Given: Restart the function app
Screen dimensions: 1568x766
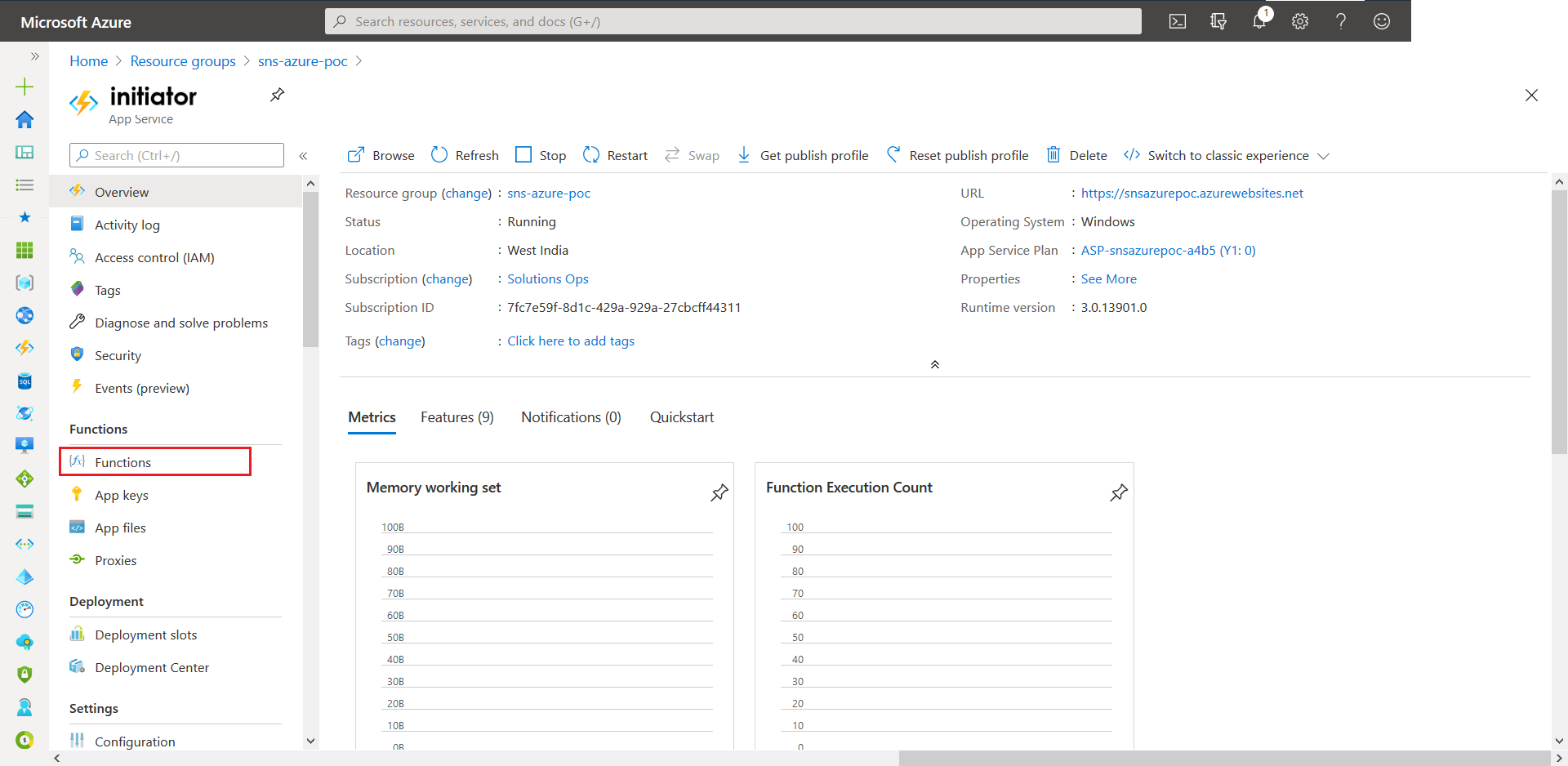Looking at the screenshot, I should [615, 155].
